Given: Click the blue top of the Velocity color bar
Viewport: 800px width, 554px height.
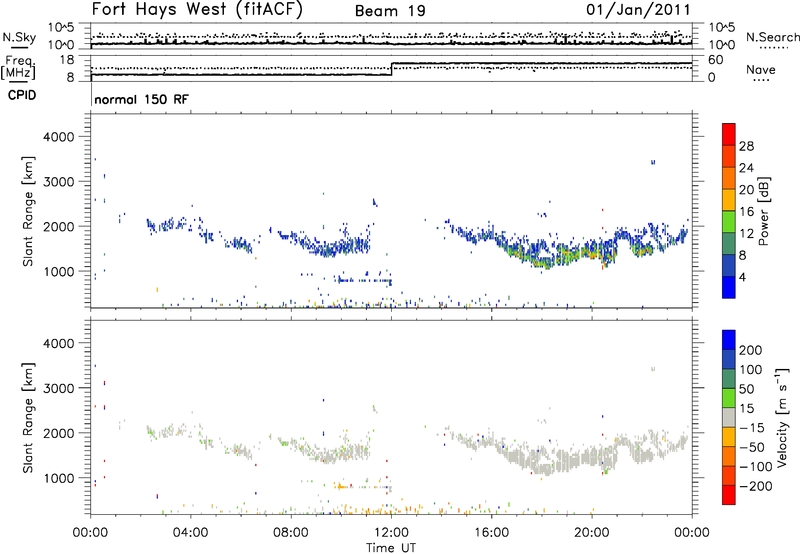Looking at the screenshot, I should click(x=729, y=340).
